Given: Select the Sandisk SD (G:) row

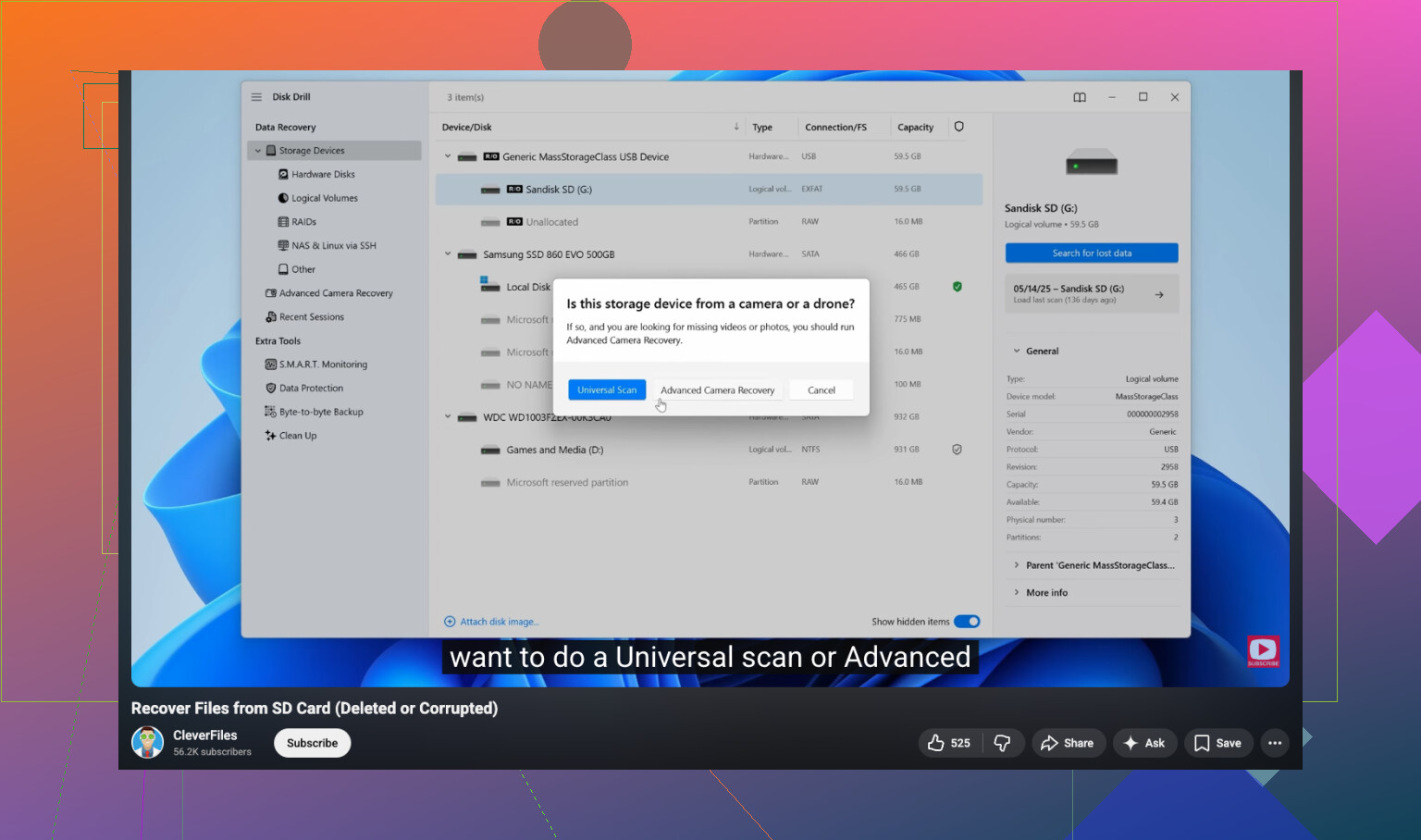Looking at the screenshot, I should (709, 190).
